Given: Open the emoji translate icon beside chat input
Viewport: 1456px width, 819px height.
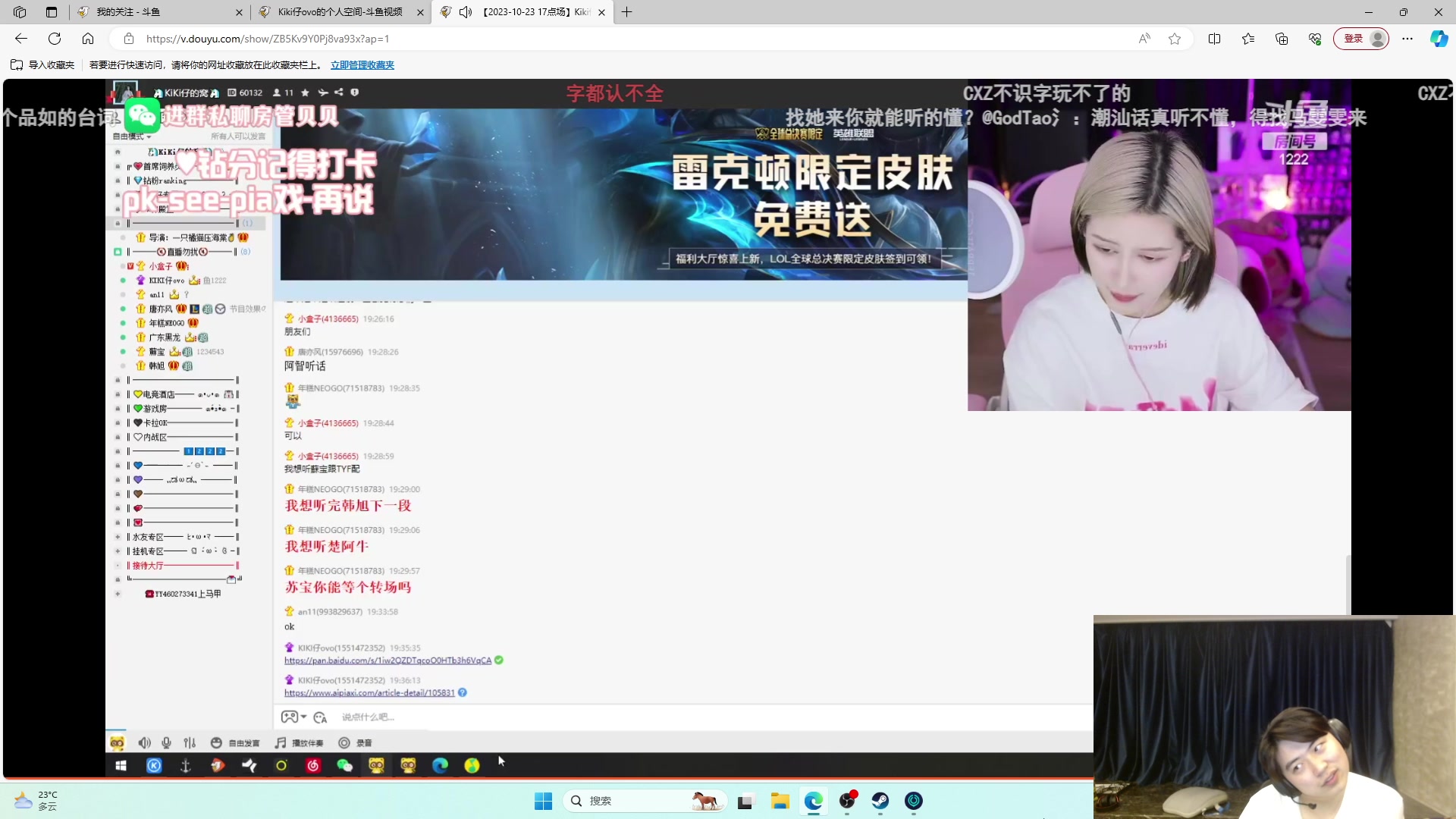Looking at the screenshot, I should pyautogui.click(x=320, y=717).
